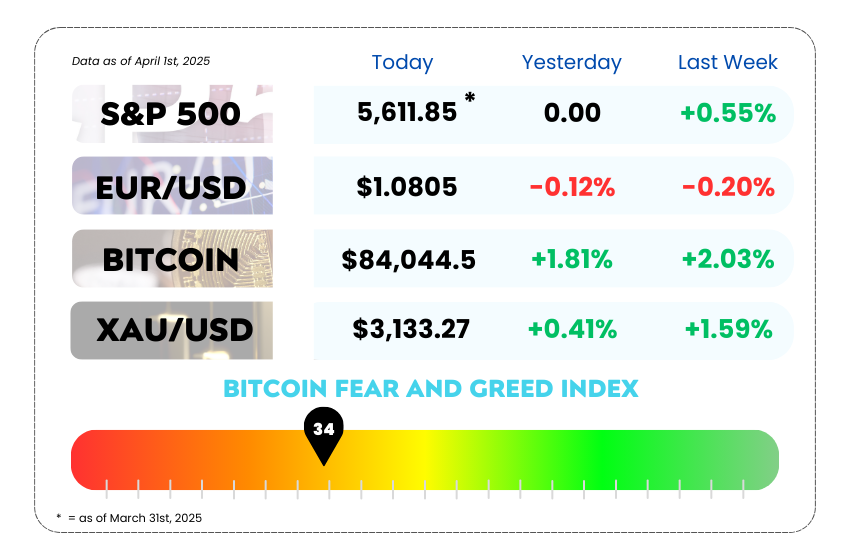Image resolution: width=850 pixels, height=560 pixels.
Task: Select the Today column header
Action: point(402,62)
